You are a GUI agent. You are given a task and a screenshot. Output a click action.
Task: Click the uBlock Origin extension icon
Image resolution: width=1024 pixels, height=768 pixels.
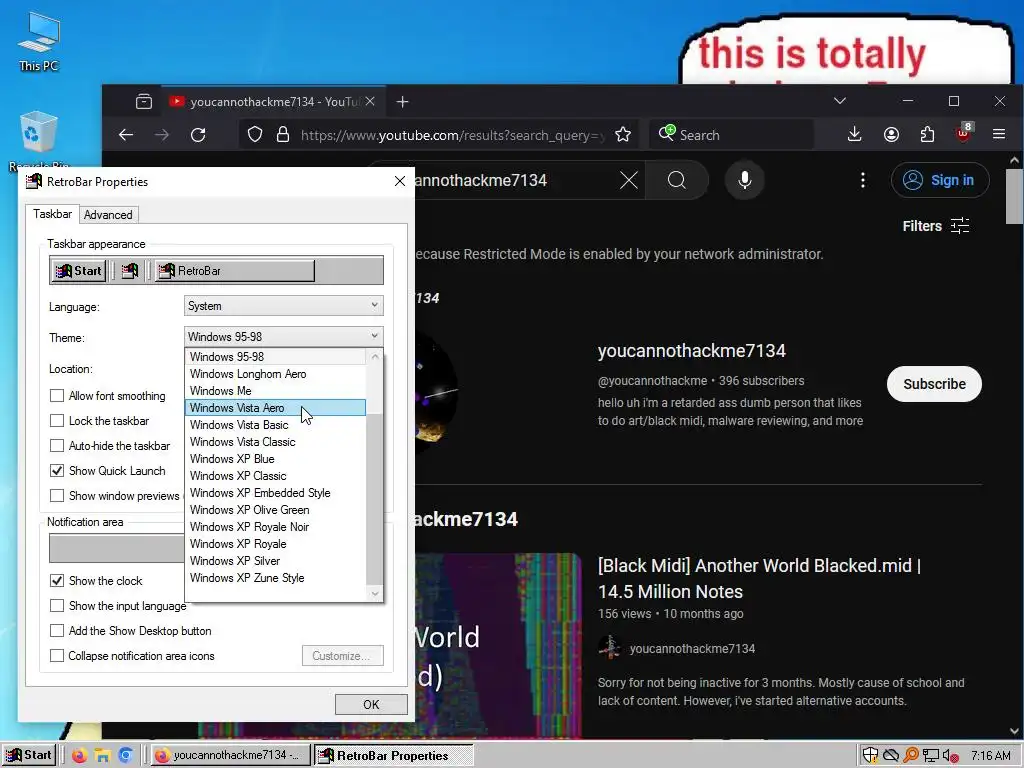[x=963, y=133]
